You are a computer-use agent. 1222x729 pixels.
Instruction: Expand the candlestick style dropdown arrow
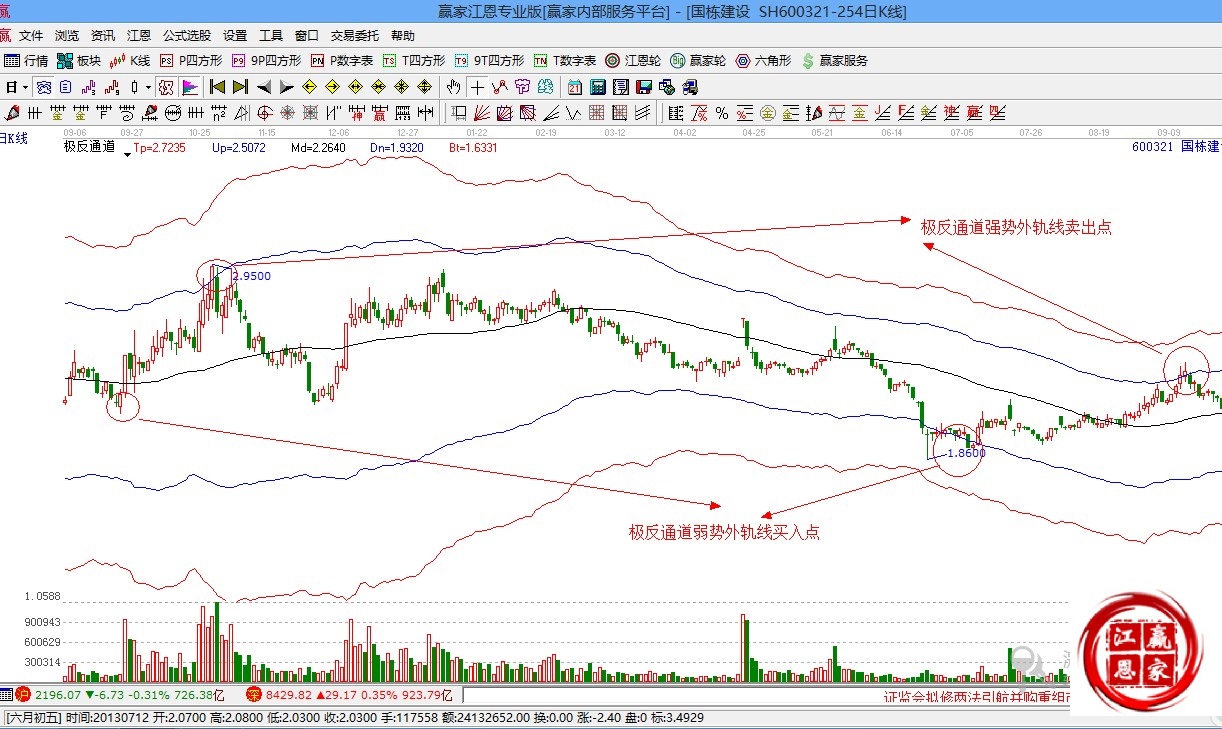[149, 87]
